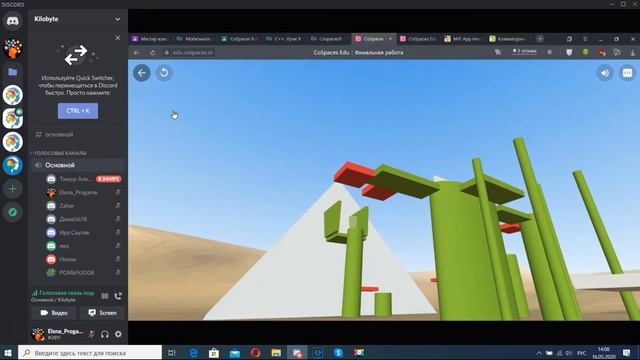Click the shield protection icon in browser

(569, 53)
